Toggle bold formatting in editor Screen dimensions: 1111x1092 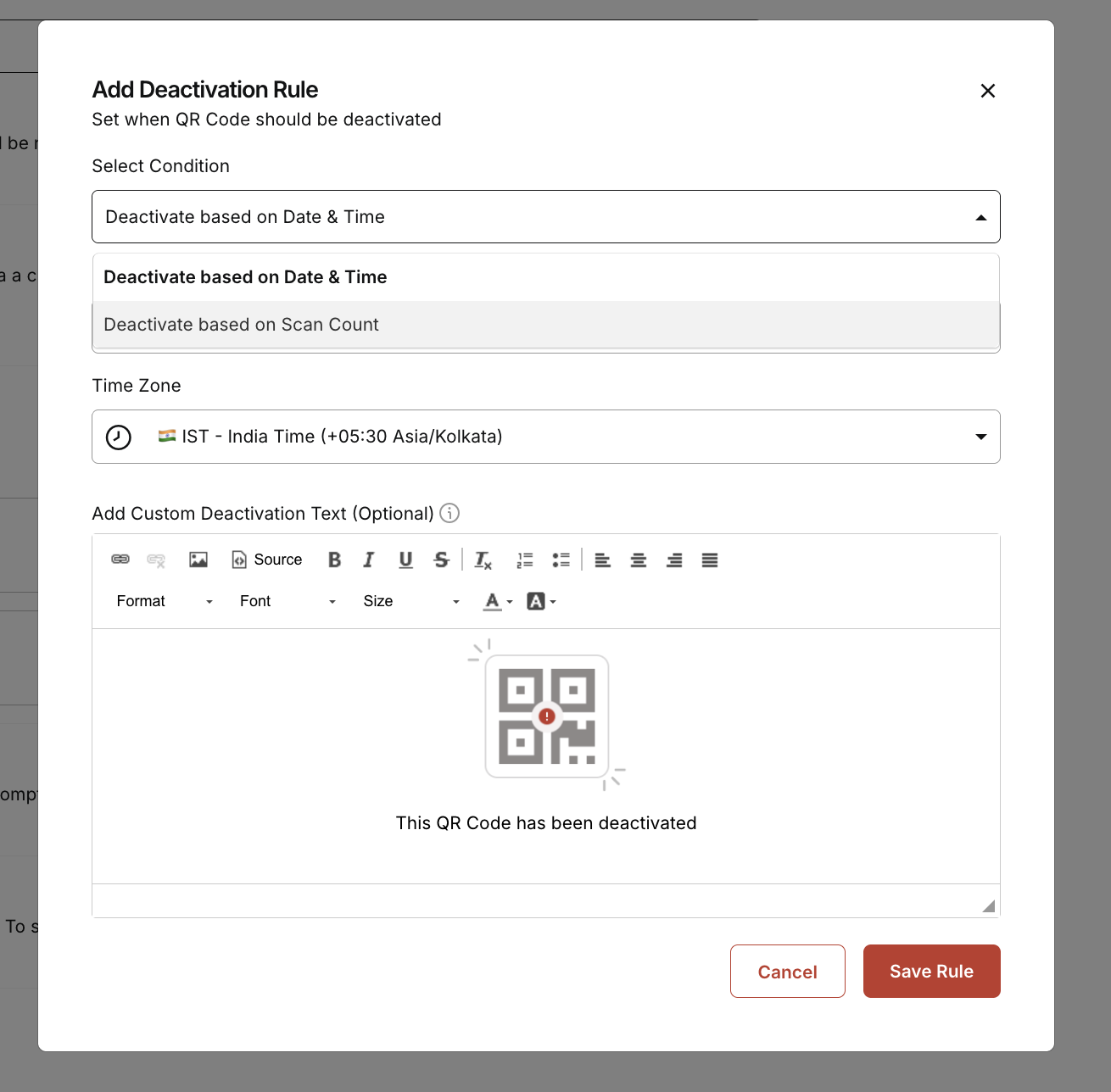(334, 560)
